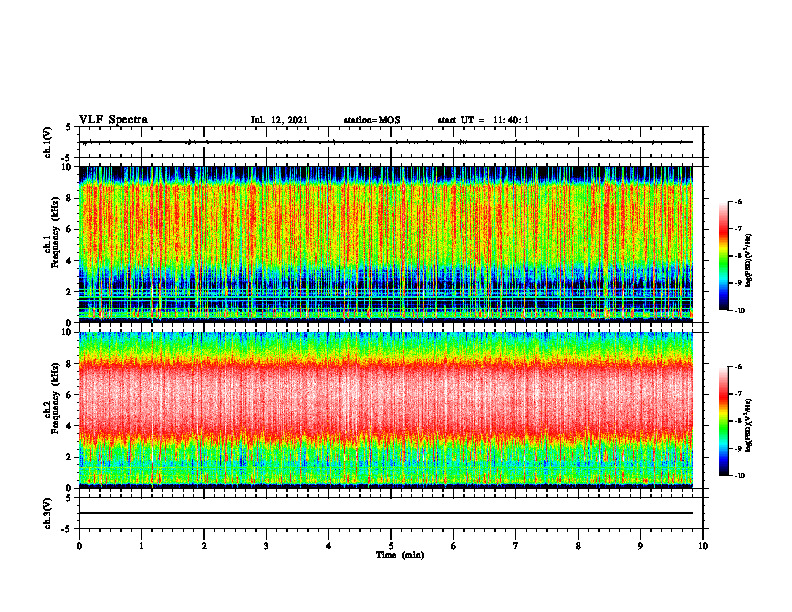Screen dimensions: 792x612
Task: Click the "ch.1(V)" waveform axis label
Action: coord(47,142)
